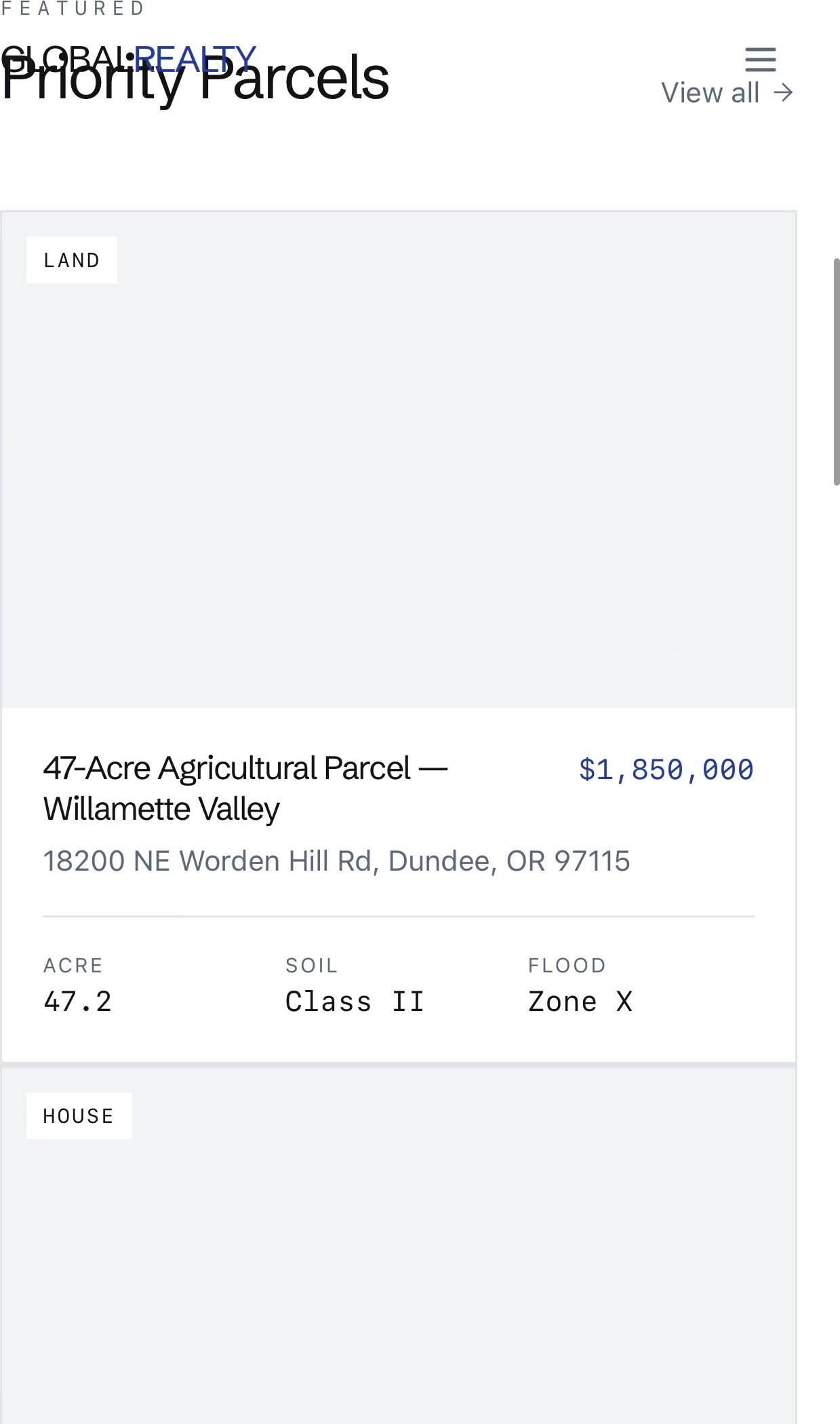Click the 47.2 acre value
The height and width of the screenshot is (1424, 840).
[x=77, y=1002]
